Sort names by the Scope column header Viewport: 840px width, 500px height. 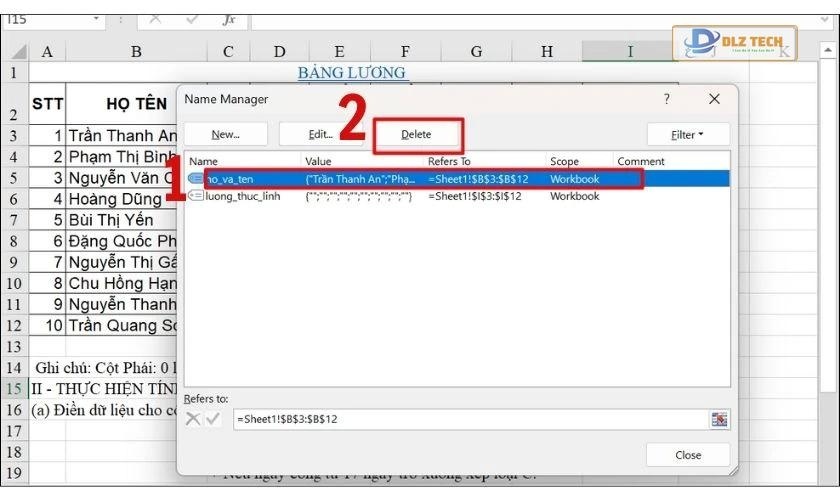[565, 161]
